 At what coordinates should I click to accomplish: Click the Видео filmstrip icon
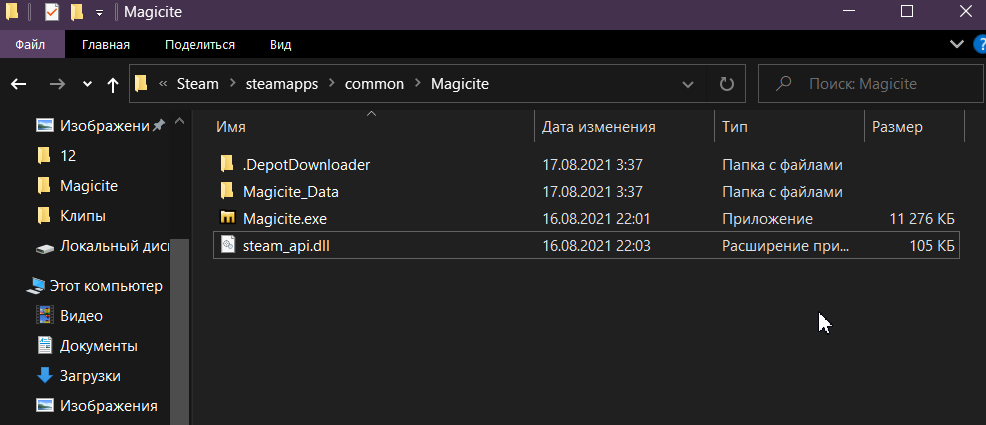point(45,315)
